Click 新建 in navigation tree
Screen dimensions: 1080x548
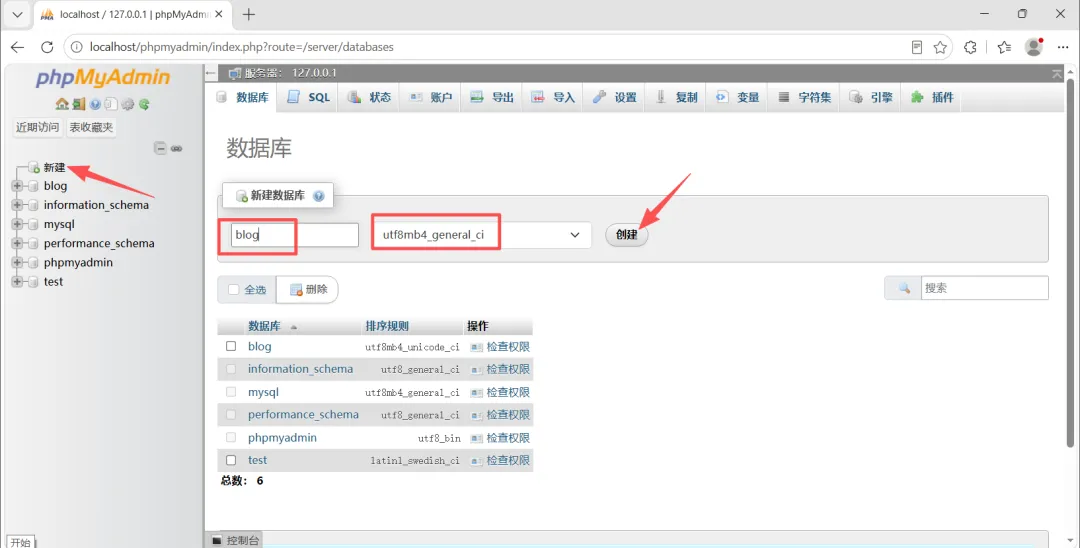(x=54, y=167)
